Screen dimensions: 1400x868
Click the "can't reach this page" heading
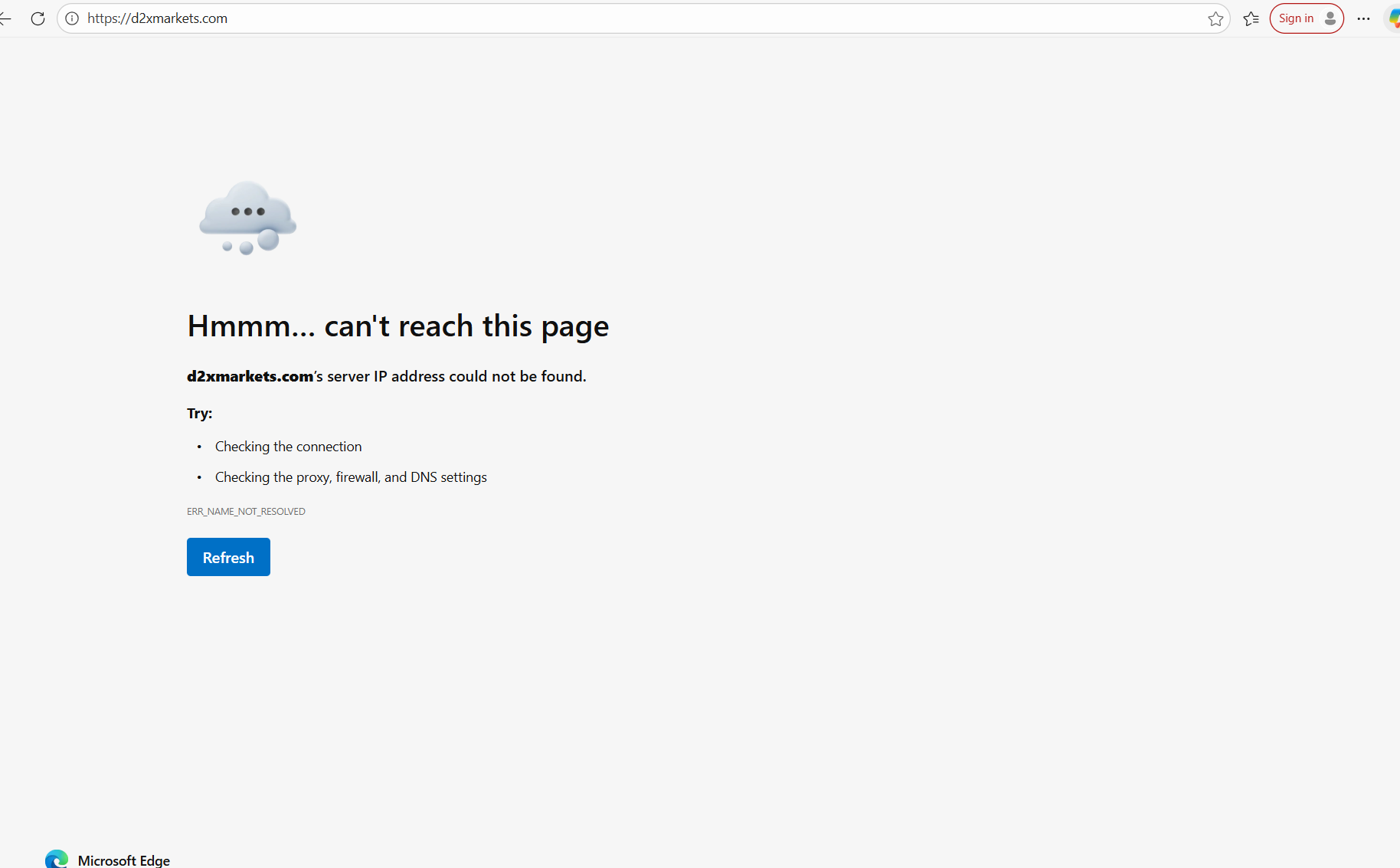pyautogui.click(x=397, y=326)
